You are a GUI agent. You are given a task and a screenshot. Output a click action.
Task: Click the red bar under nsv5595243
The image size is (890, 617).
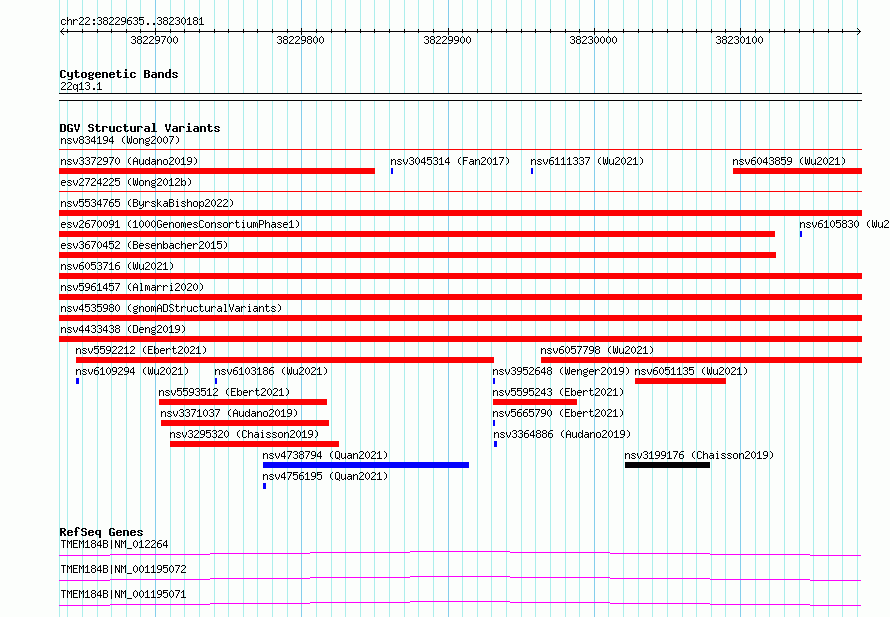click(535, 402)
